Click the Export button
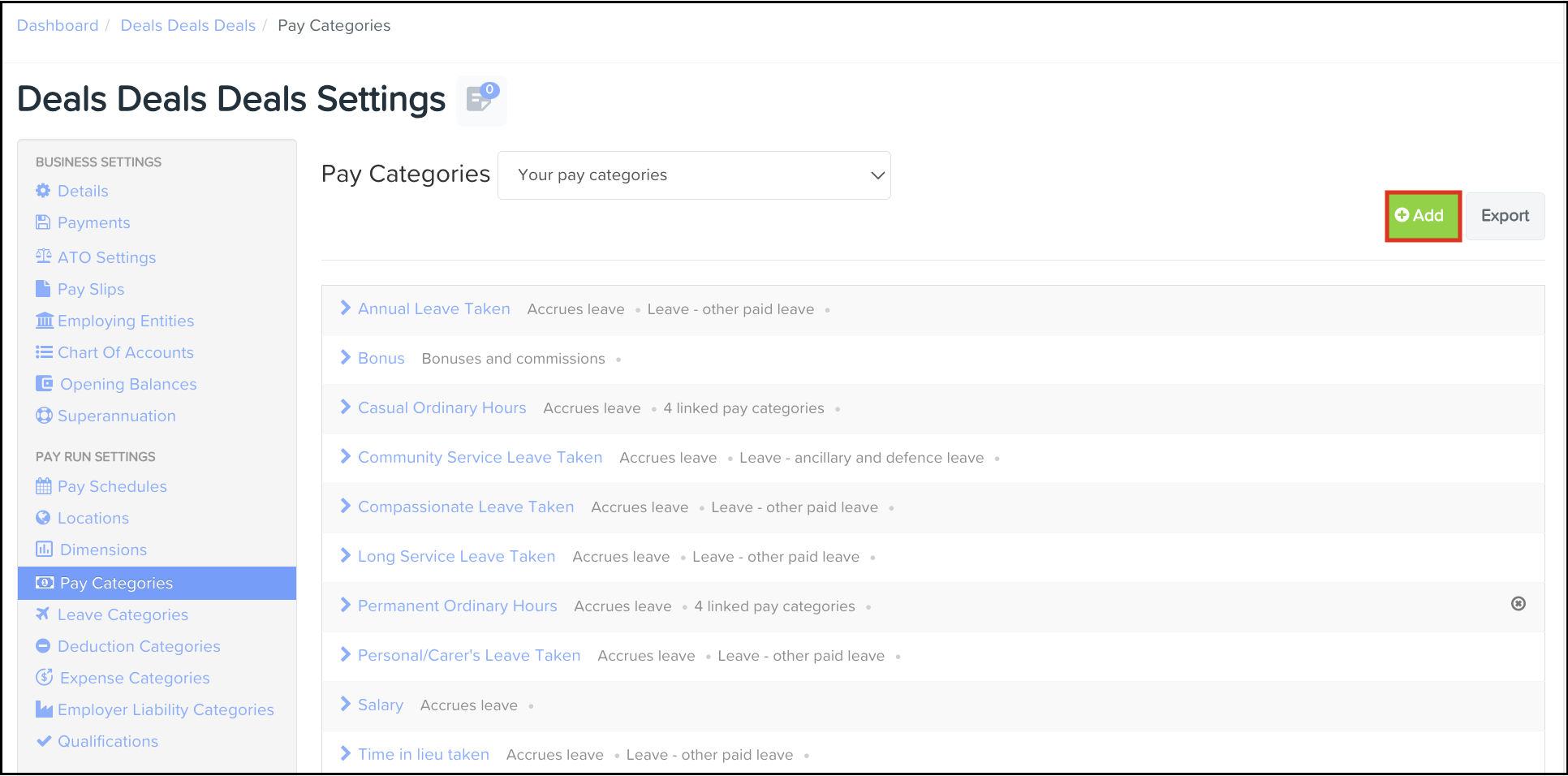 (x=1505, y=215)
